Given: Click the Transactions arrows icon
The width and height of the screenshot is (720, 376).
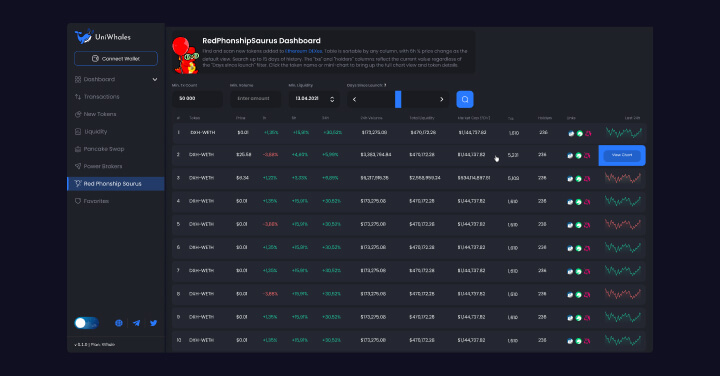Looking at the screenshot, I should (78, 97).
